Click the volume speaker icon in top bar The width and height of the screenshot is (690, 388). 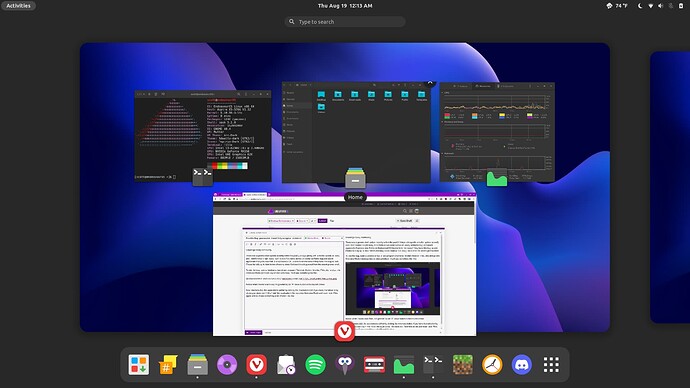661,6
